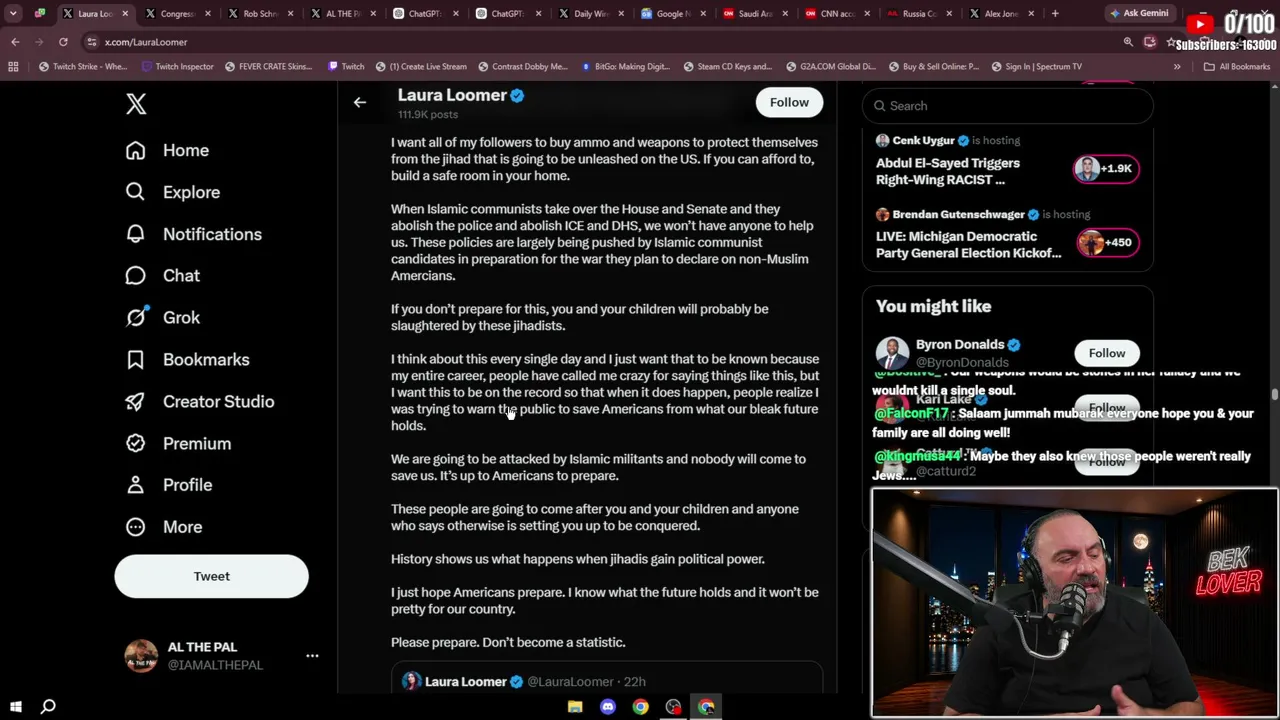Screen dimensions: 1280x720
Task: Open Discord from the taskbar
Action: [x=608, y=707]
